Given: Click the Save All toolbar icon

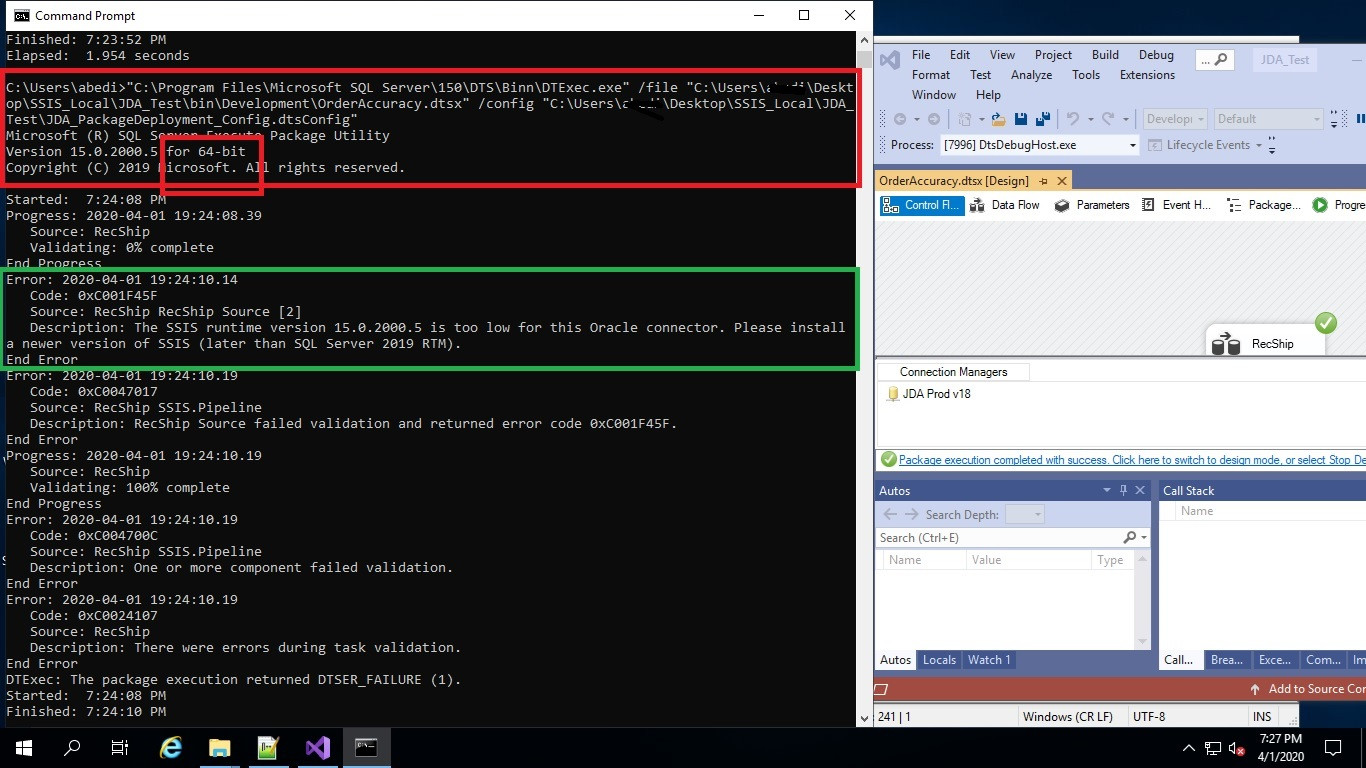Looking at the screenshot, I should tap(1042, 119).
